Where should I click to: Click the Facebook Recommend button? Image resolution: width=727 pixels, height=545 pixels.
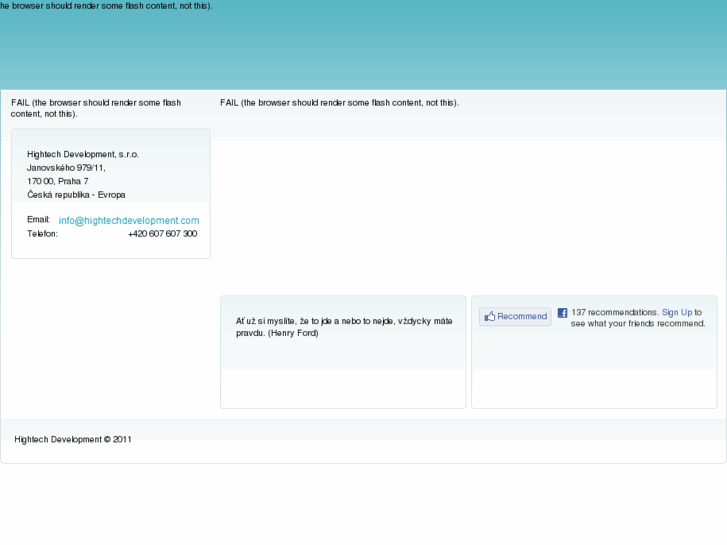pyautogui.click(x=515, y=317)
